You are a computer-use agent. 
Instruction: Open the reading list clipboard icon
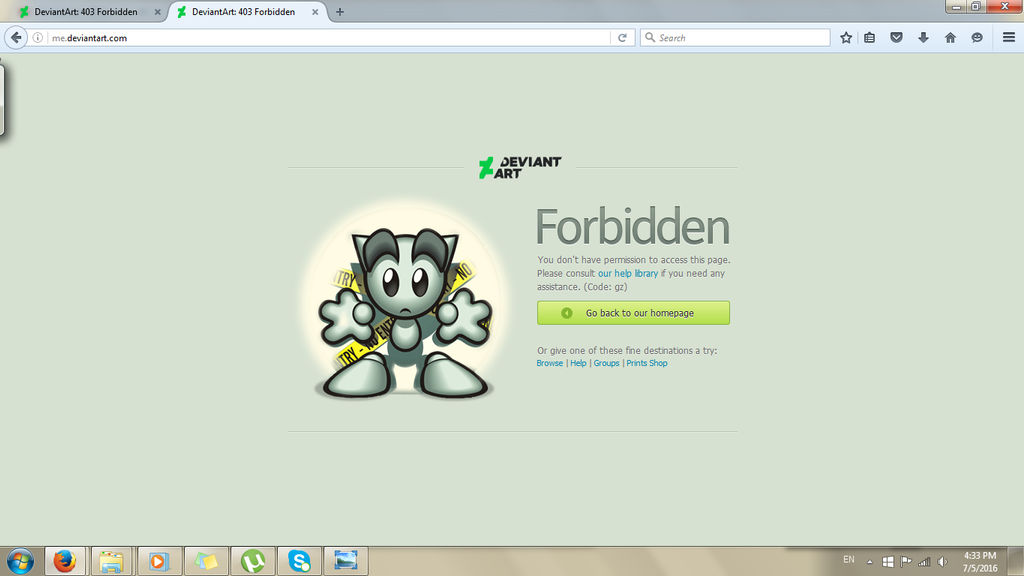[868, 37]
